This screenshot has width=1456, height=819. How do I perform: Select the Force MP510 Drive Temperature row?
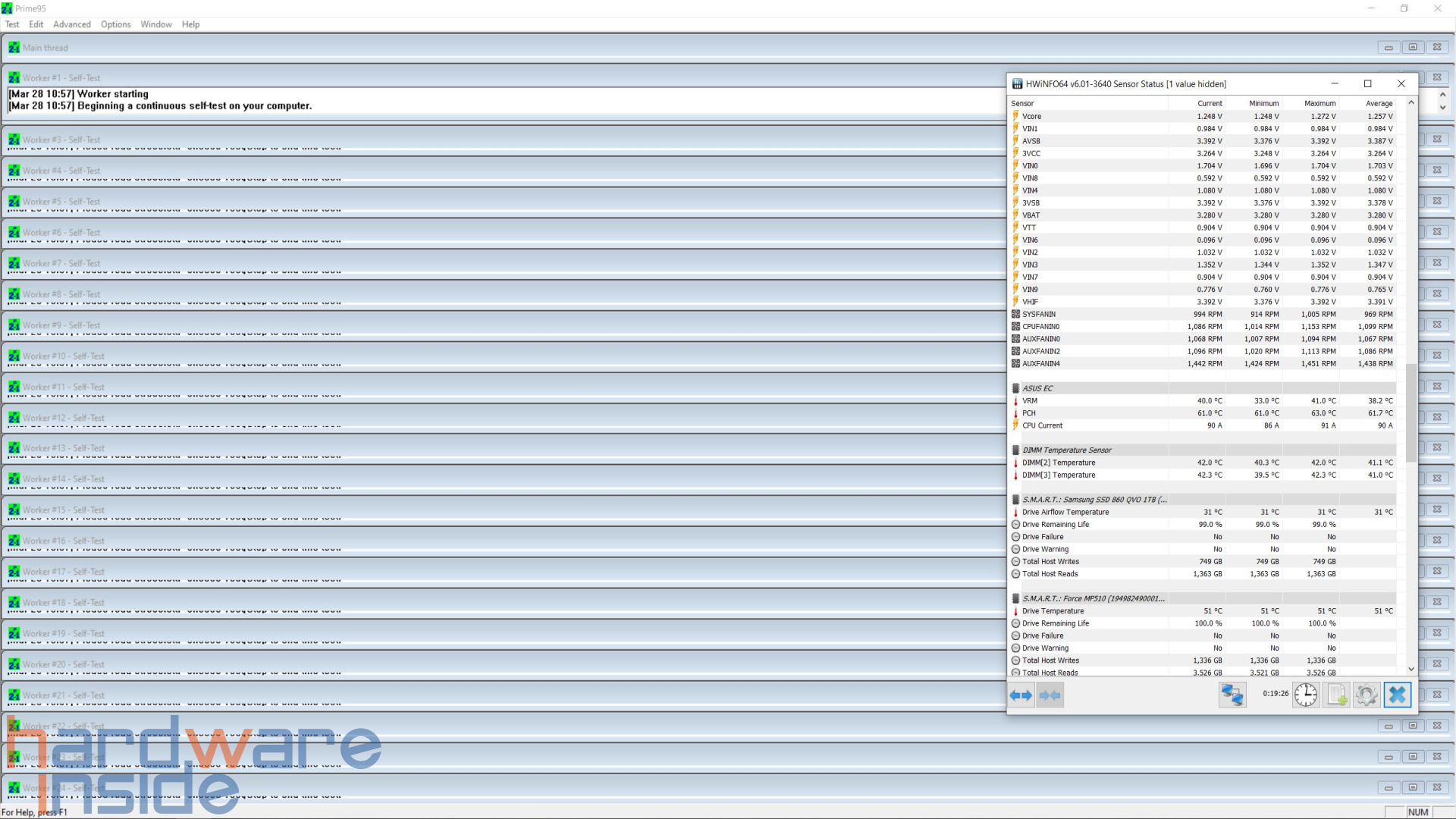(x=1203, y=611)
